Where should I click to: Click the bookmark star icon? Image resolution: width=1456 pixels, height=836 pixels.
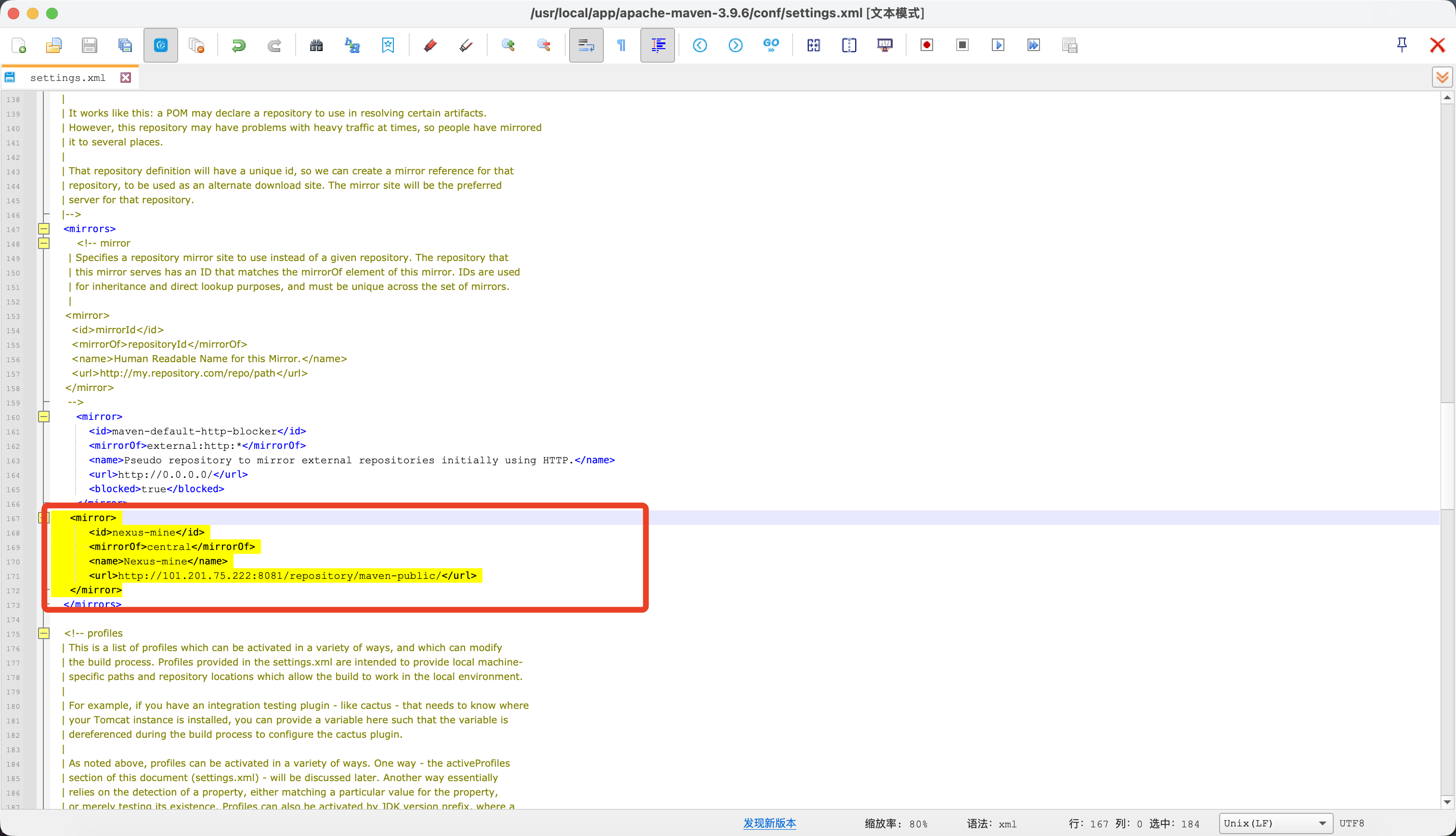coord(388,45)
